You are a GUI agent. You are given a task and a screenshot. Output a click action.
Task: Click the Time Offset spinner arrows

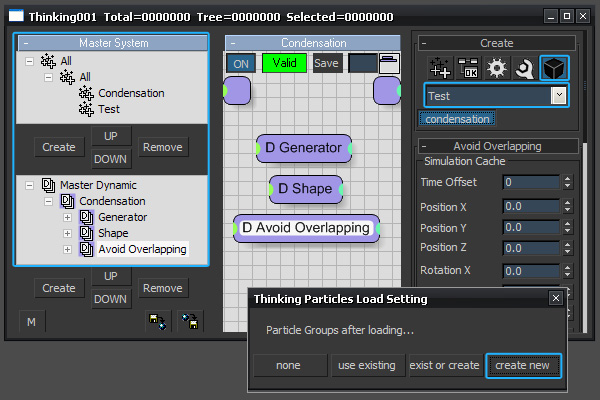pos(567,182)
